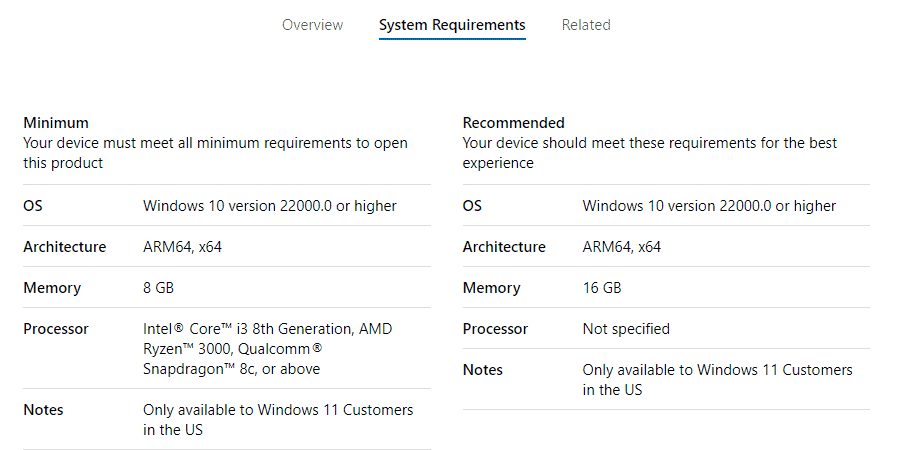Click the Notes text in the Recommended table
913x450 pixels.
tap(717, 380)
